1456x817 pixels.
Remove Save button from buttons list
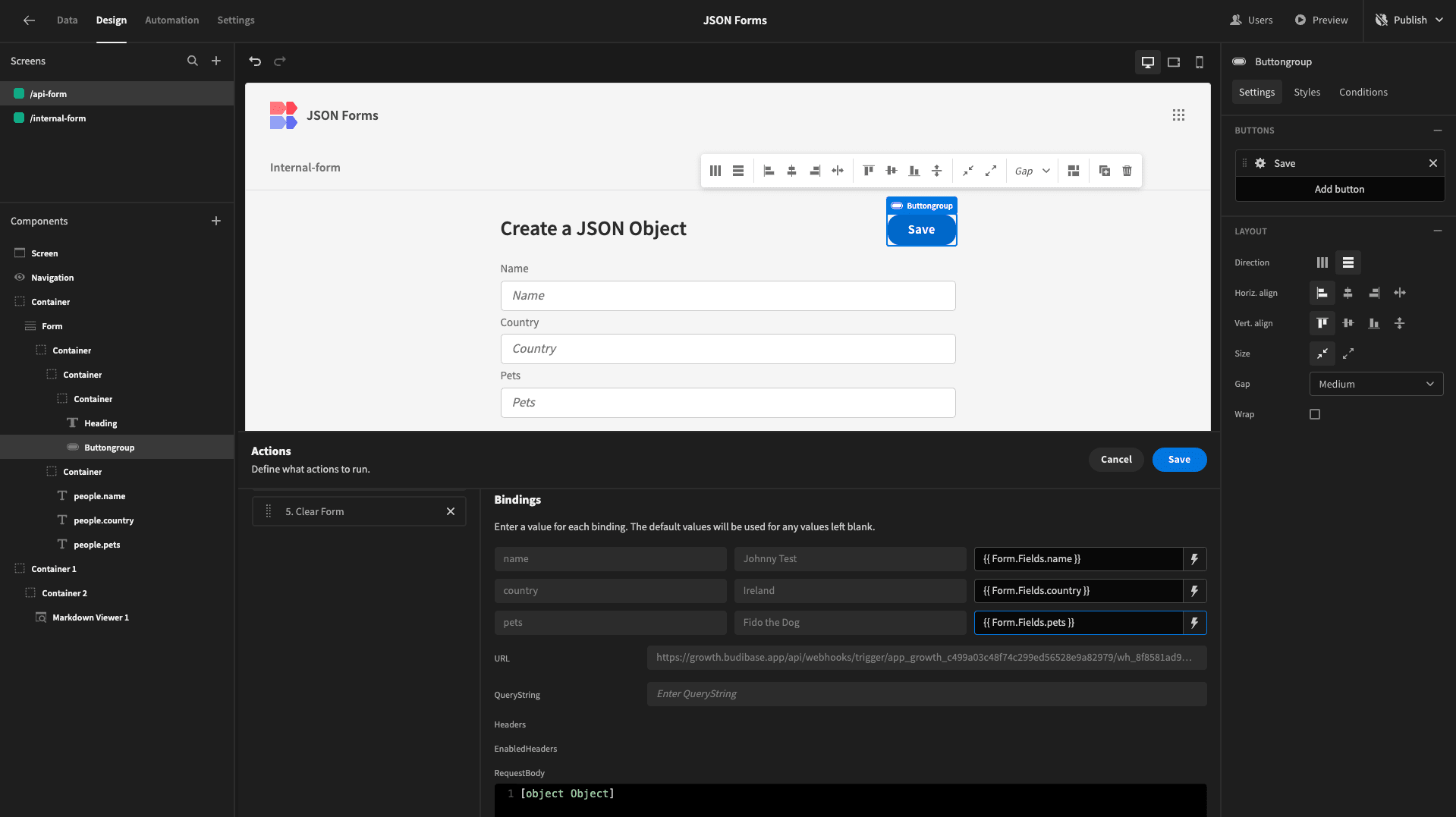1433,163
